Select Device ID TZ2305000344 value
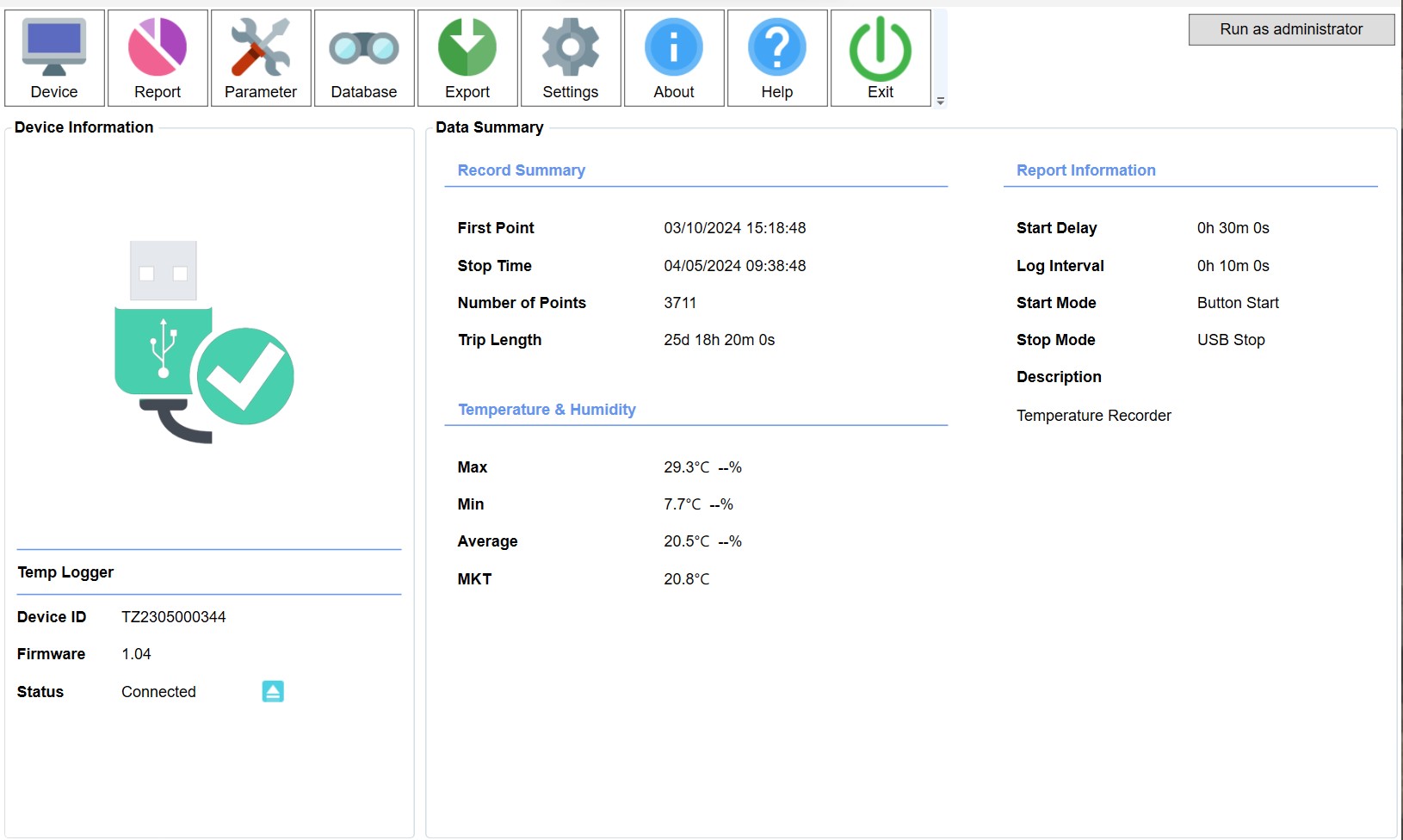 pos(174,617)
